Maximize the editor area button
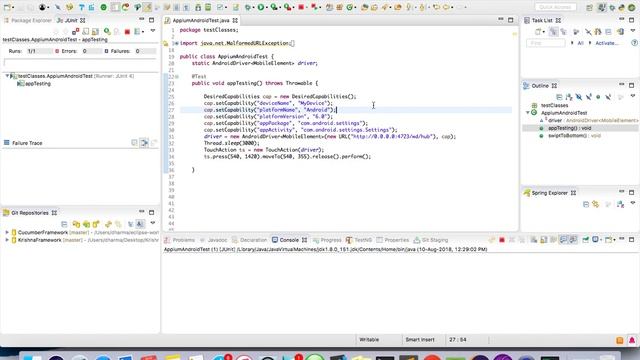The image size is (640, 360). [x=511, y=20]
